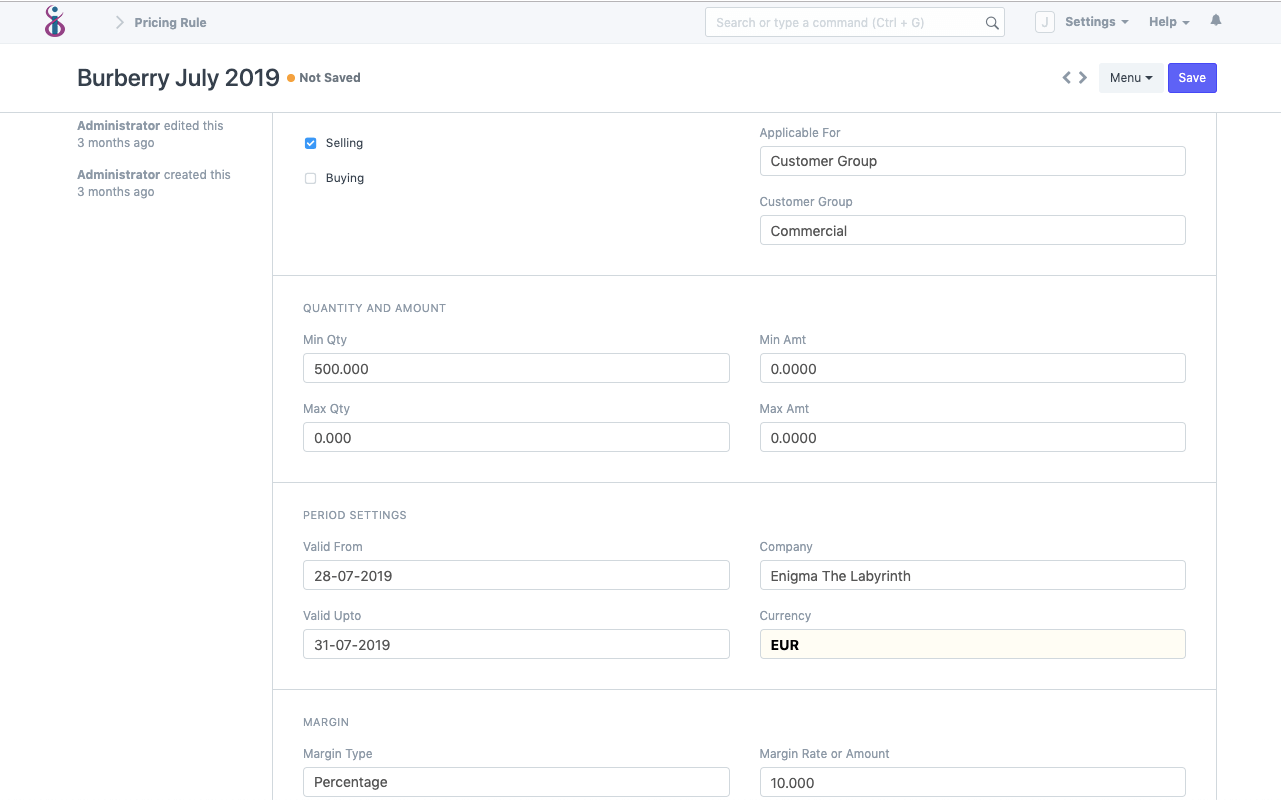The height and width of the screenshot is (800, 1281).
Task: Enable the Buying checkbox
Action: [x=310, y=178]
